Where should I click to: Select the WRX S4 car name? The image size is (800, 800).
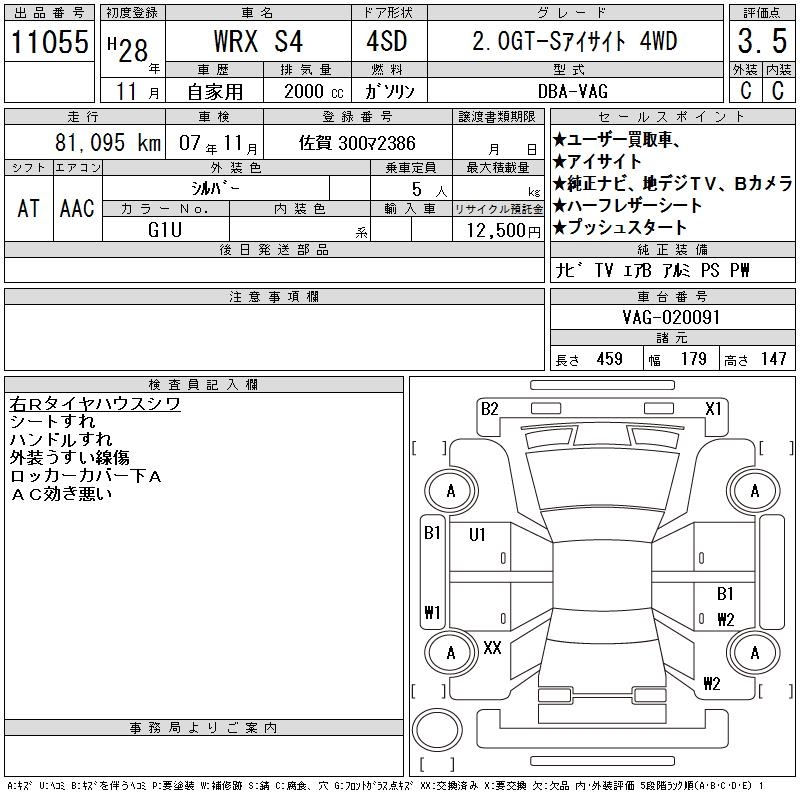(259, 42)
